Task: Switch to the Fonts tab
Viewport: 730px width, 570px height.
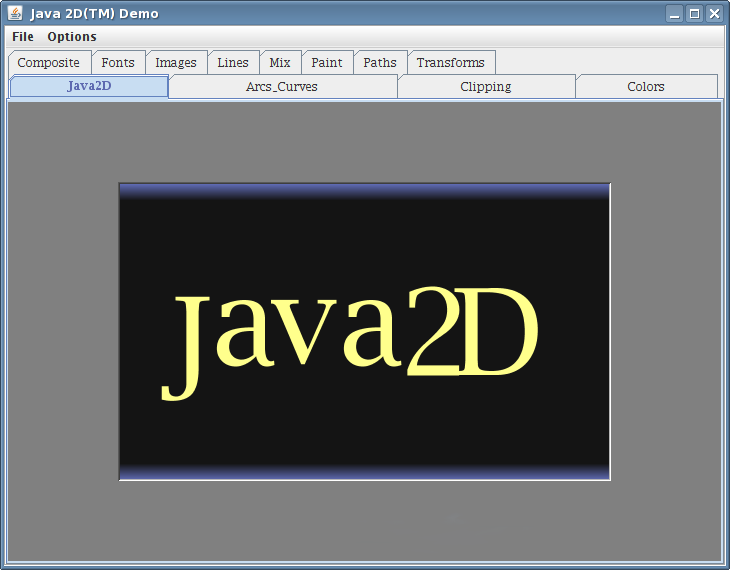Action: [x=118, y=62]
